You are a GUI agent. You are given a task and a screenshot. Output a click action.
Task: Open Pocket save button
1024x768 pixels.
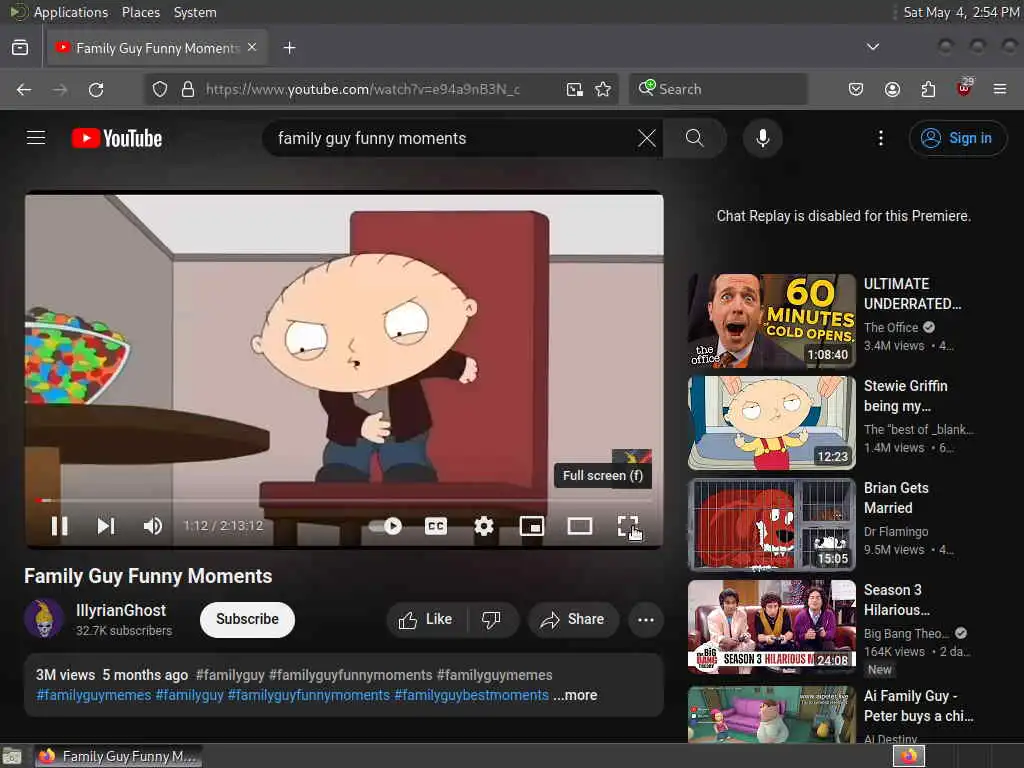[x=856, y=89]
